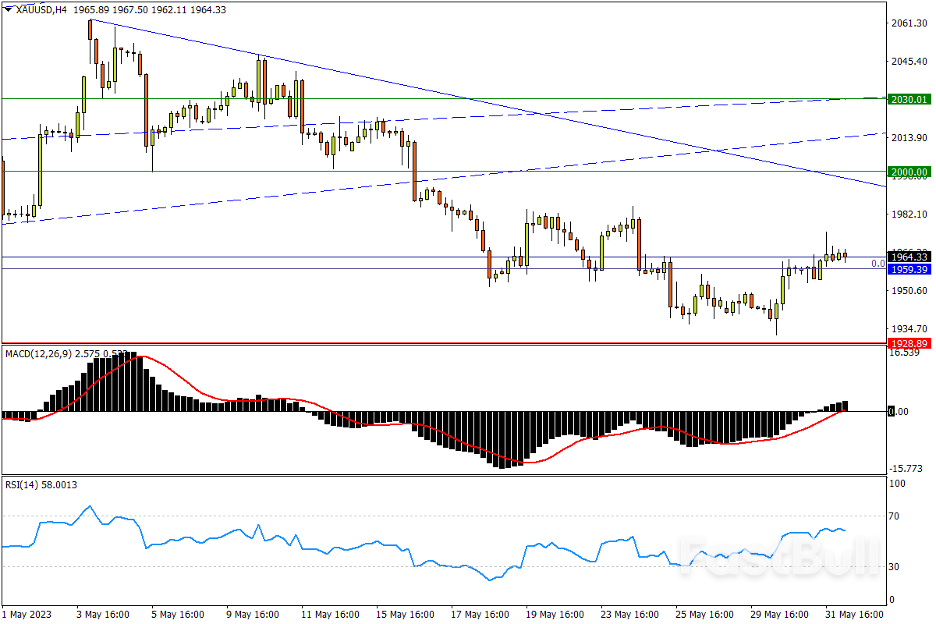Select the green 2030.01 price label

[910, 99]
